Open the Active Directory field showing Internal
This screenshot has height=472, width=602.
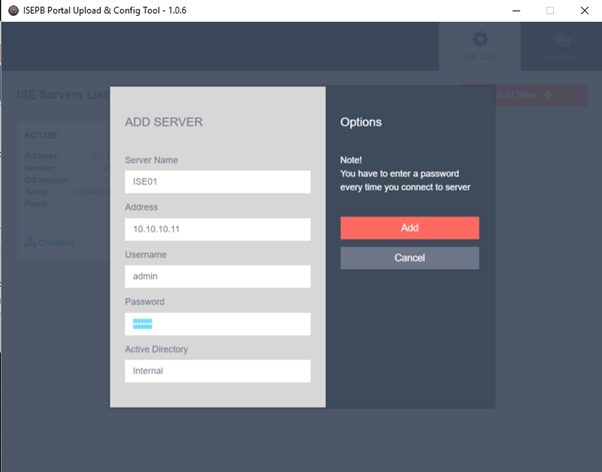tap(218, 371)
